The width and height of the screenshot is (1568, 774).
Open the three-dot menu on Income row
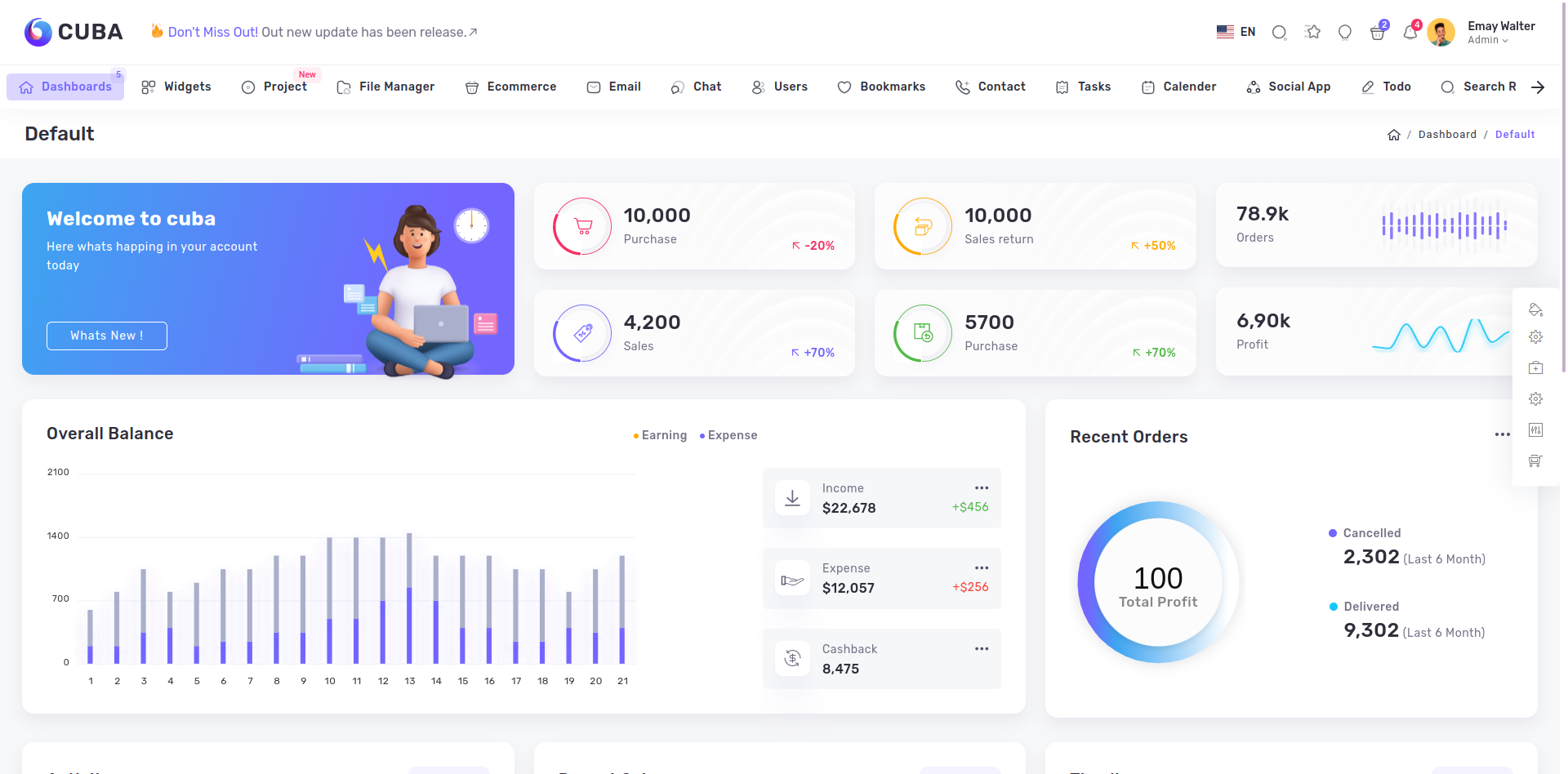click(x=981, y=487)
